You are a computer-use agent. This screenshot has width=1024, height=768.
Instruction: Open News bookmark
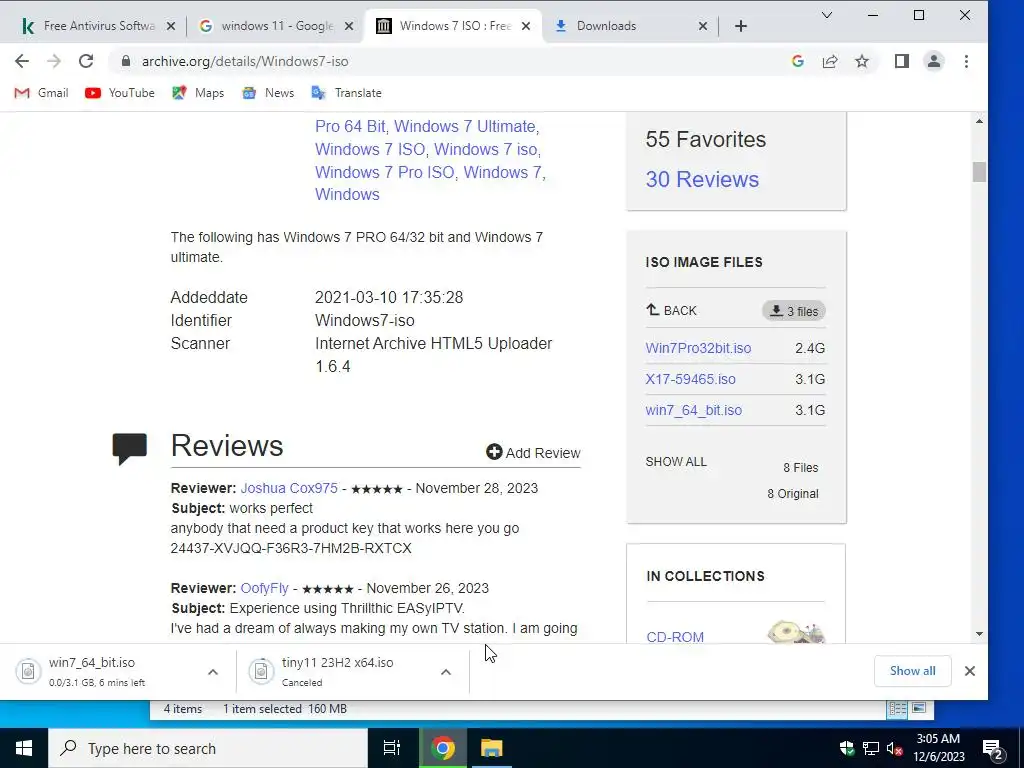coord(268,93)
